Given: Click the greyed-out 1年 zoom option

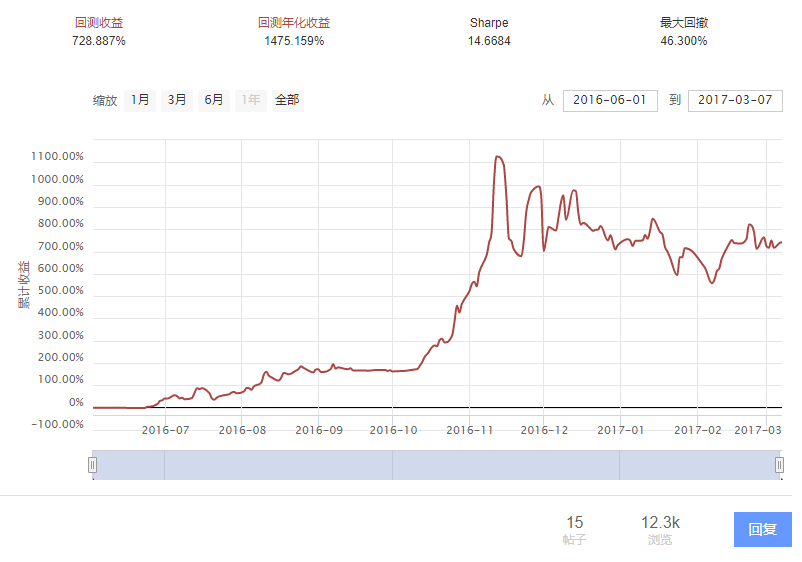Looking at the screenshot, I should (251, 100).
